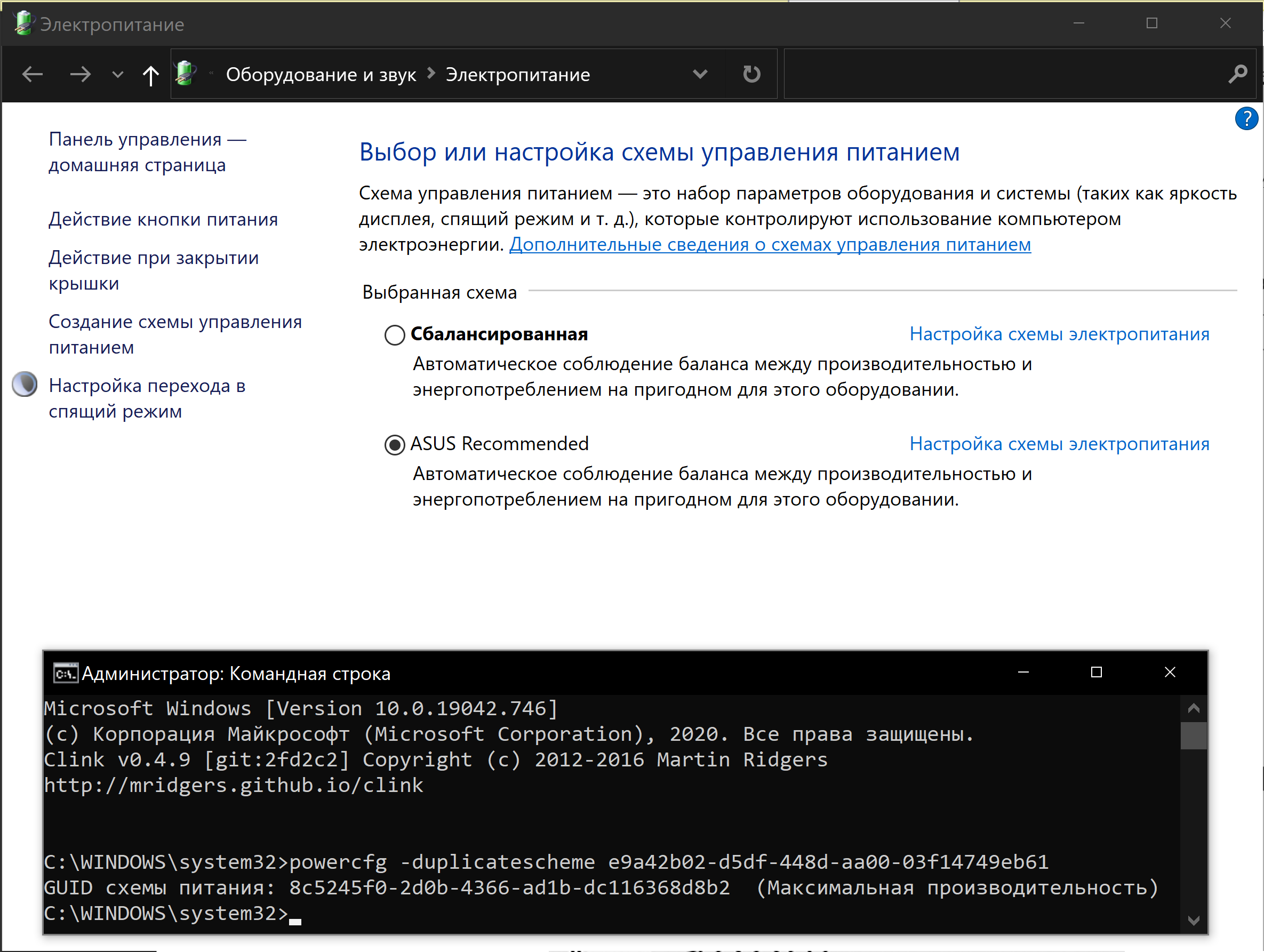Viewport: 1264px width, 952px height.
Task: Select the 'ASUS Recommended' radio button
Action: [394, 445]
